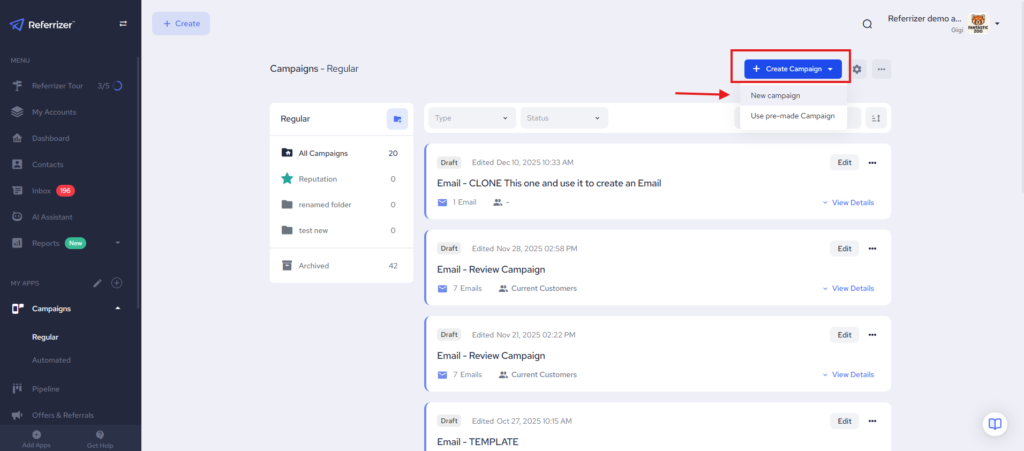
Task: Open campaign settings gear icon
Action: click(x=857, y=69)
